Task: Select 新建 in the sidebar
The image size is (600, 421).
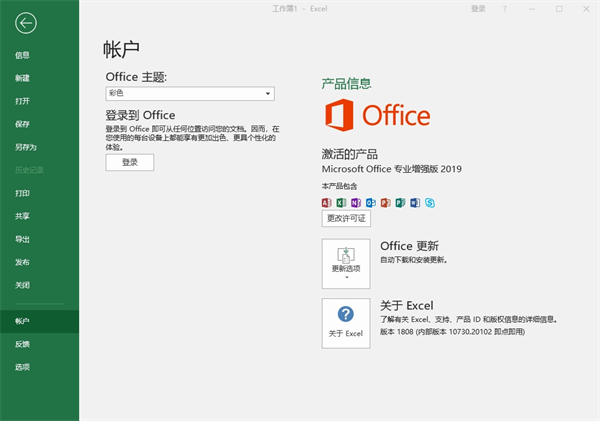Action: 22,78
